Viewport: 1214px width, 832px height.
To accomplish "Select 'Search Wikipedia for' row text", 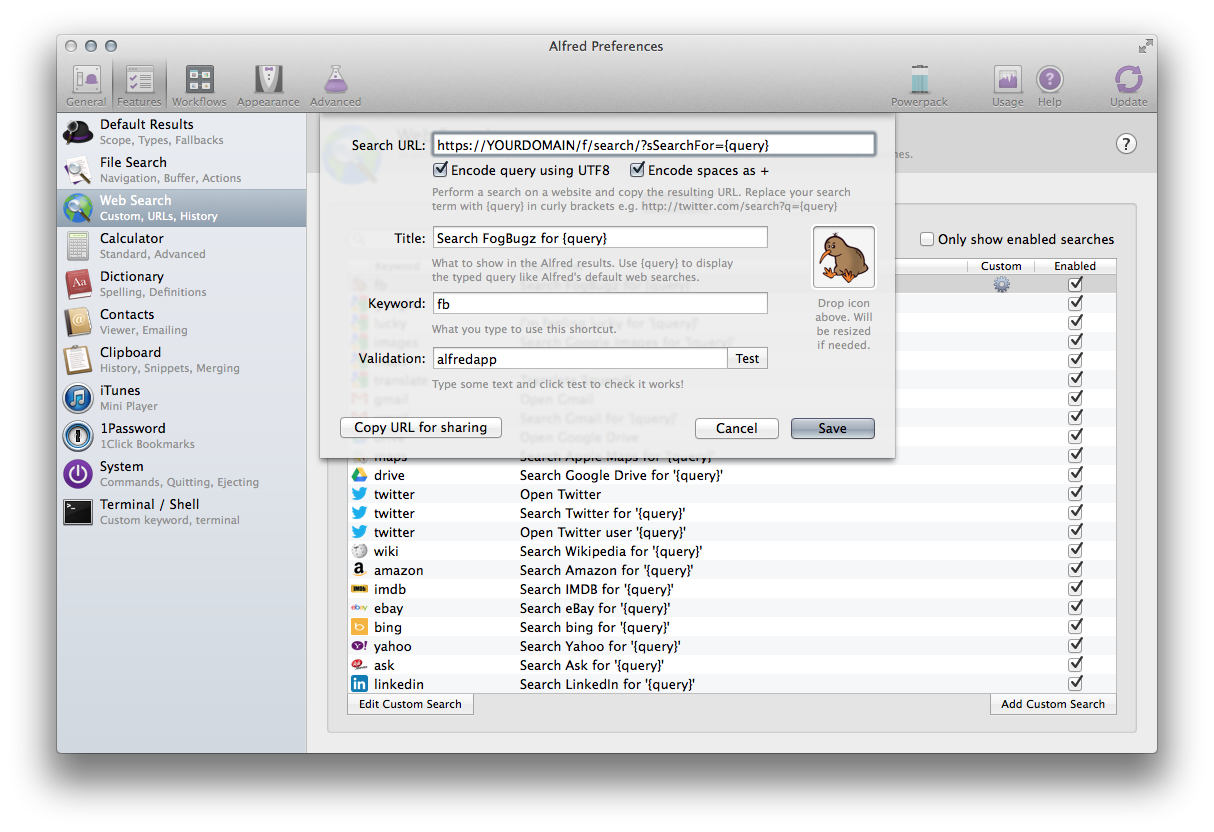I will click(x=611, y=551).
